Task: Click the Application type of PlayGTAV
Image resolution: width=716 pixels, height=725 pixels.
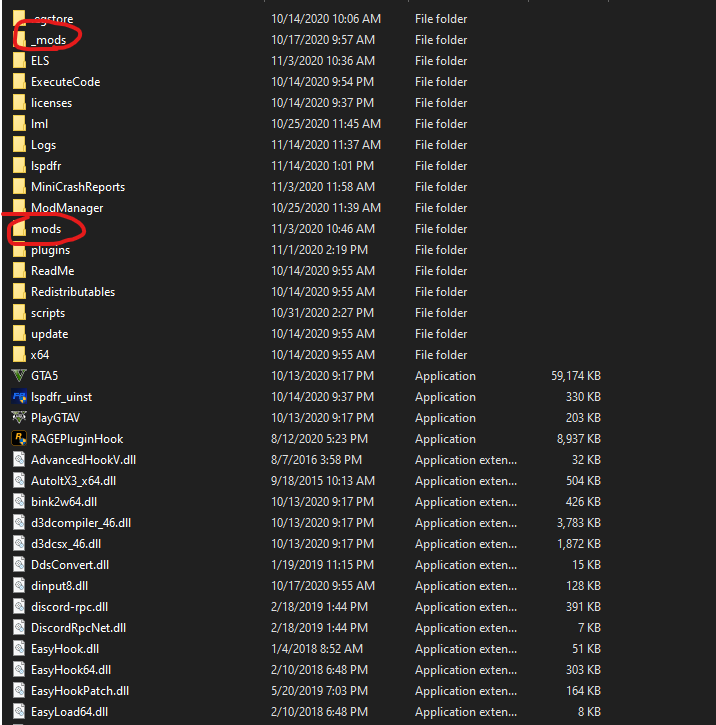Action: (x=445, y=418)
